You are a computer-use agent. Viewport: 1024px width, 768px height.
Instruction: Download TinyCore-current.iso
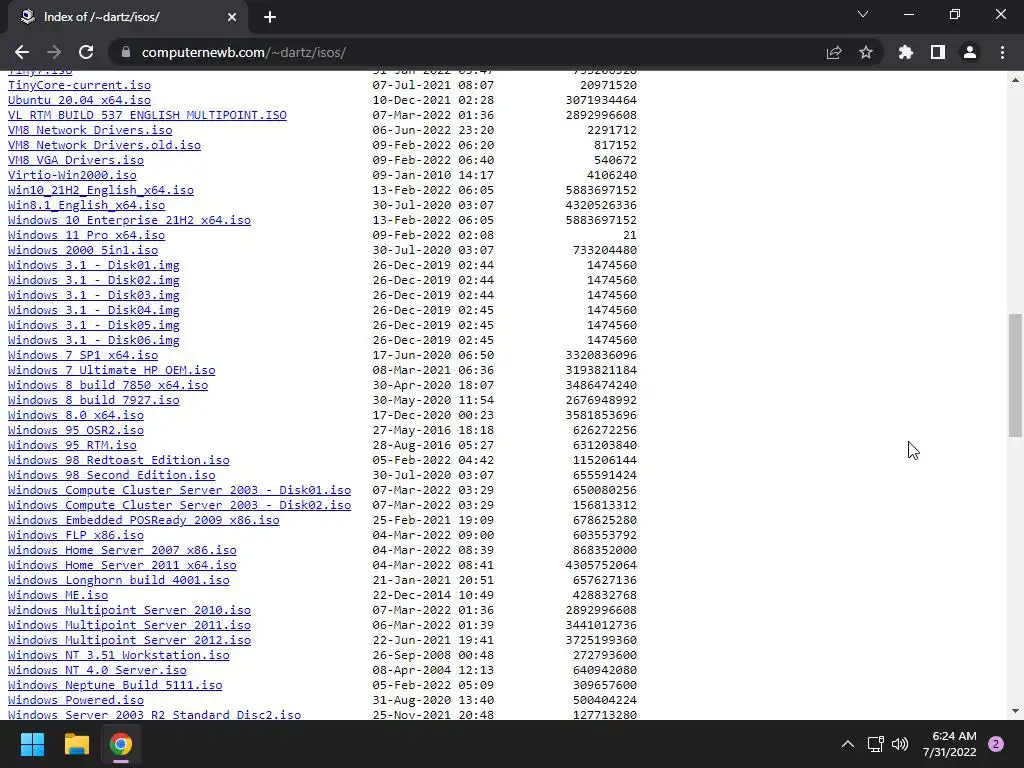(x=79, y=85)
